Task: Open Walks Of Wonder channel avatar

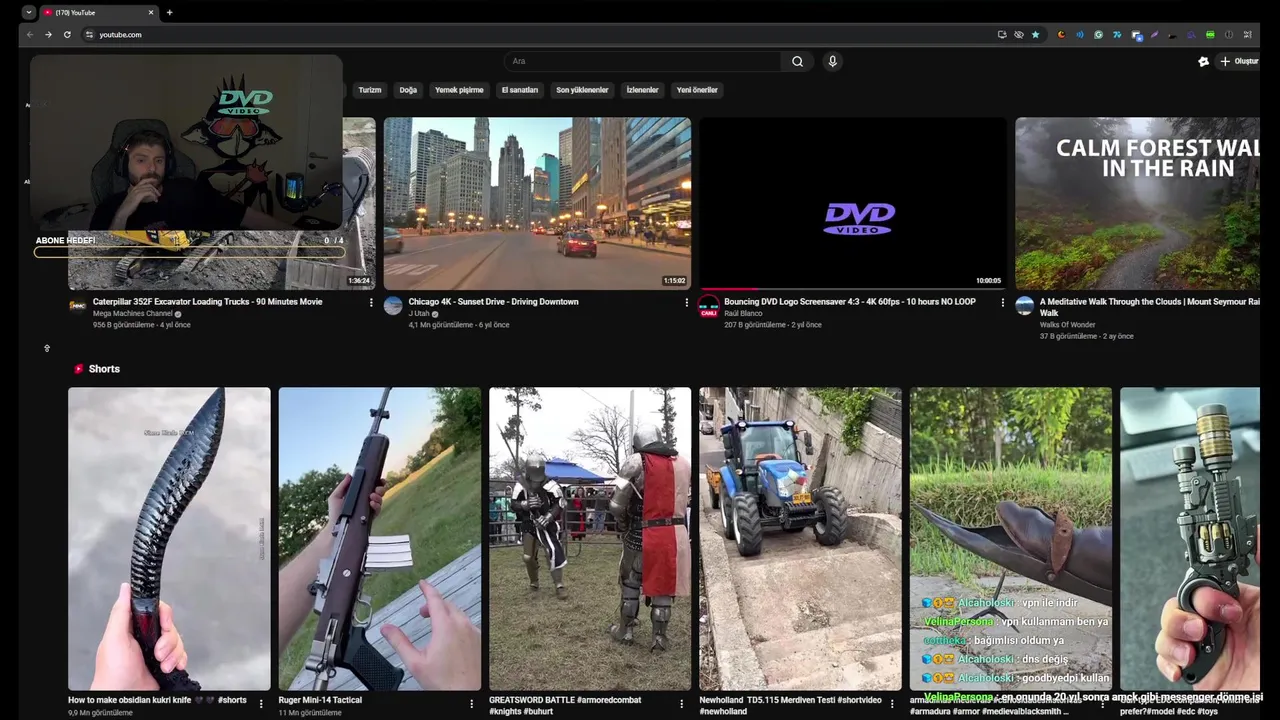Action: [1025, 305]
